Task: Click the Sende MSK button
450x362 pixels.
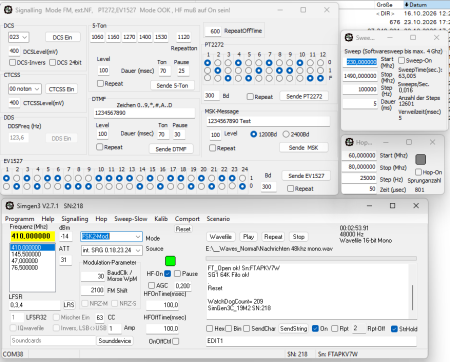Action: [x=304, y=147]
